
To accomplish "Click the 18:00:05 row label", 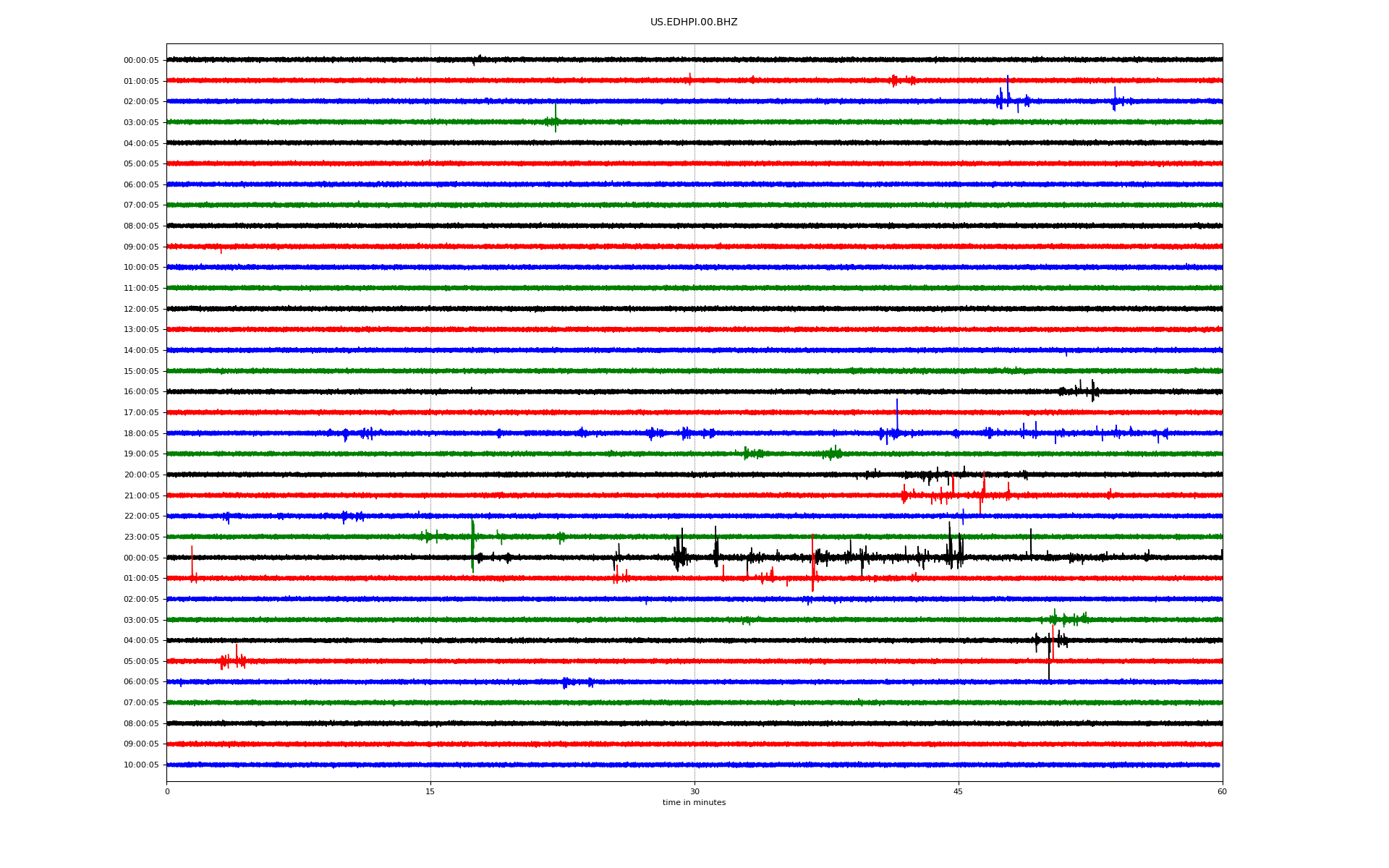I will point(141,434).
